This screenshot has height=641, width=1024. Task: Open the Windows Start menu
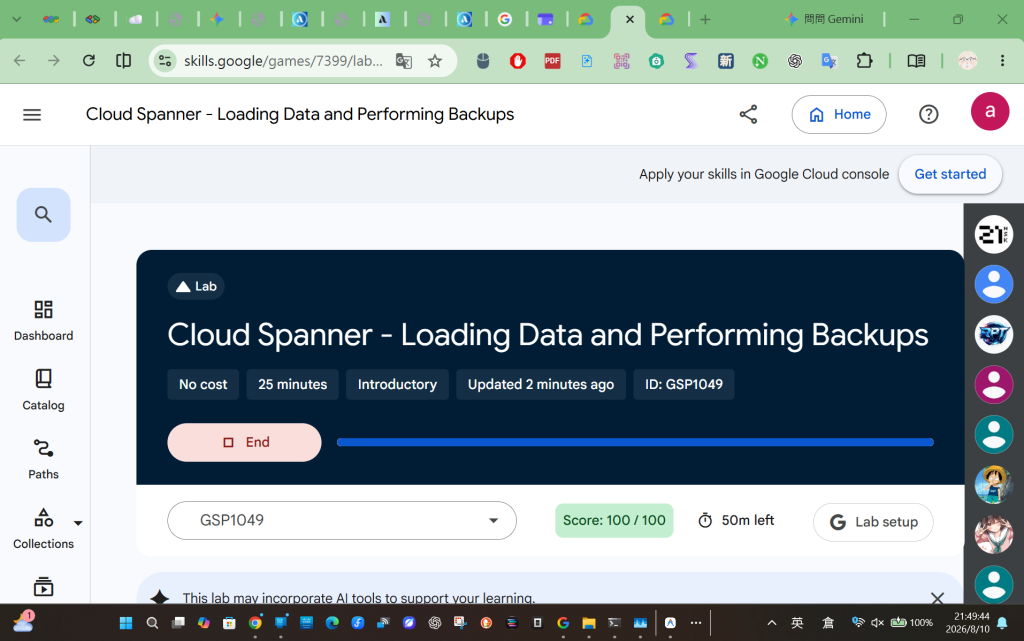[x=126, y=623]
